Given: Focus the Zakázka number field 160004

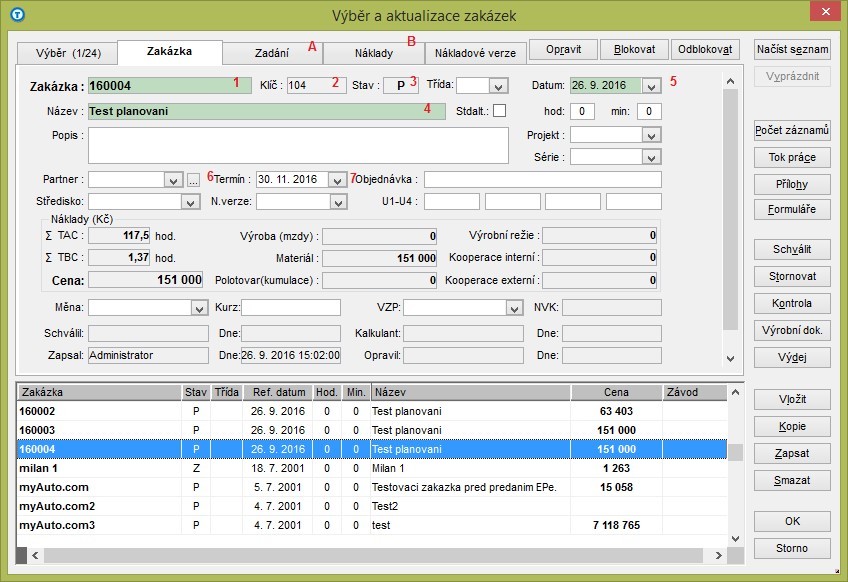Looking at the screenshot, I should coord(170,85).
